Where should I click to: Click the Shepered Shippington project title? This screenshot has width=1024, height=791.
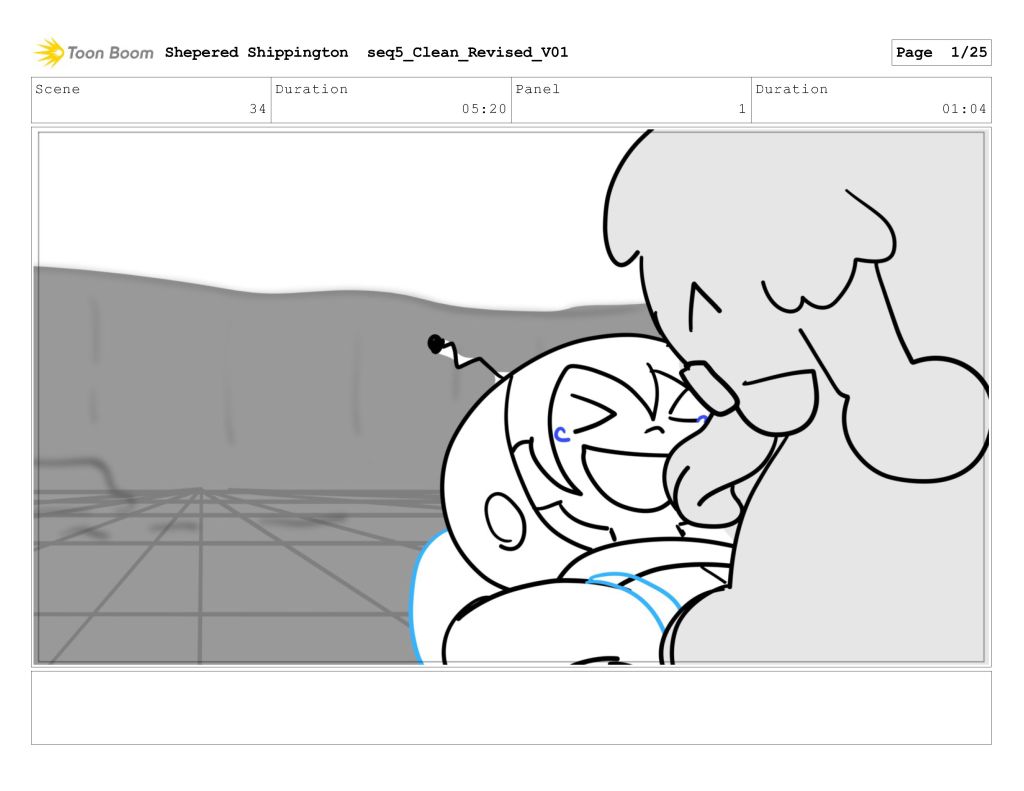point(256,52)
